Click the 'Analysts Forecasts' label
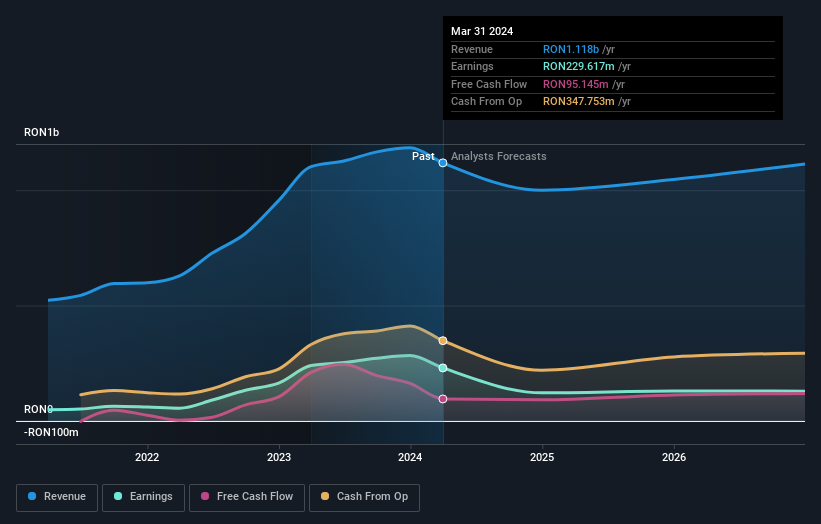 pos(498,156)
